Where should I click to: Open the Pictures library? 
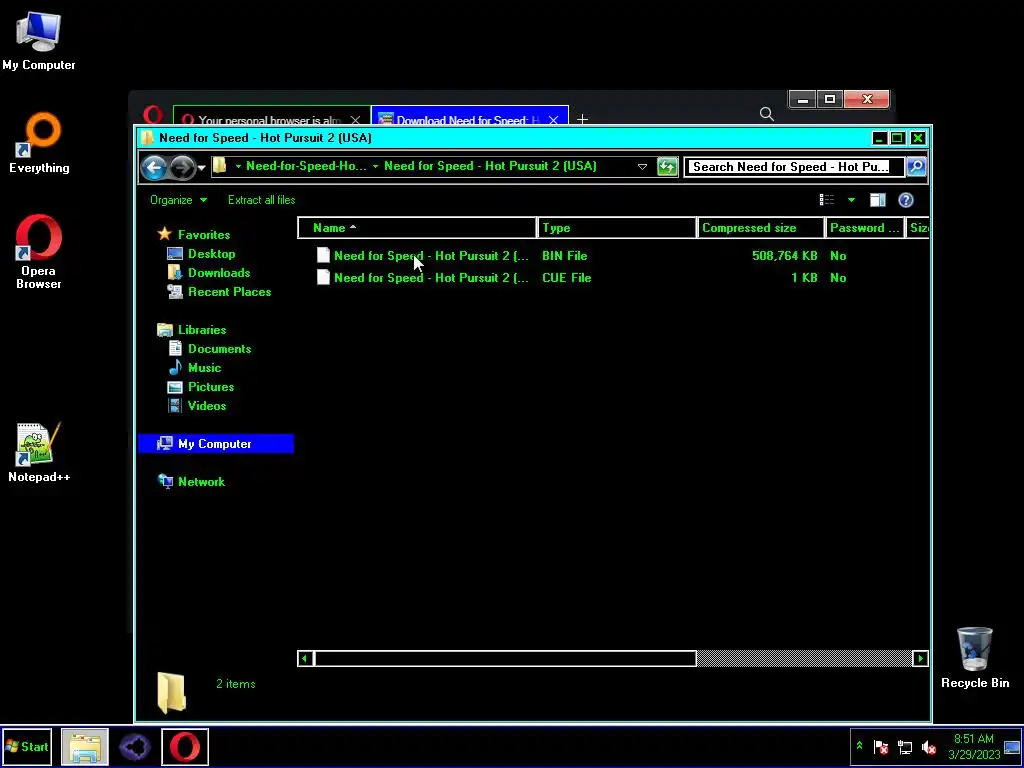click(210, 387)
